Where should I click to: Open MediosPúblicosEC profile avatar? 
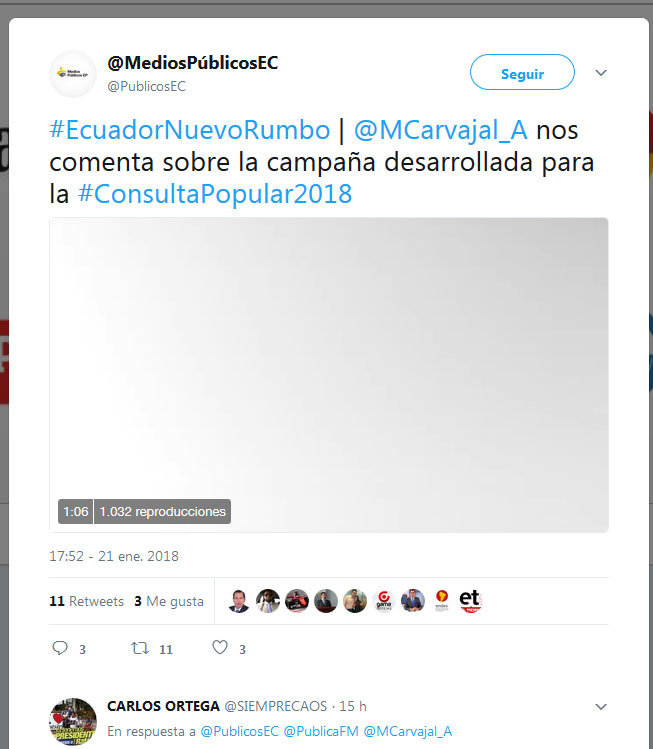[73, 74]
